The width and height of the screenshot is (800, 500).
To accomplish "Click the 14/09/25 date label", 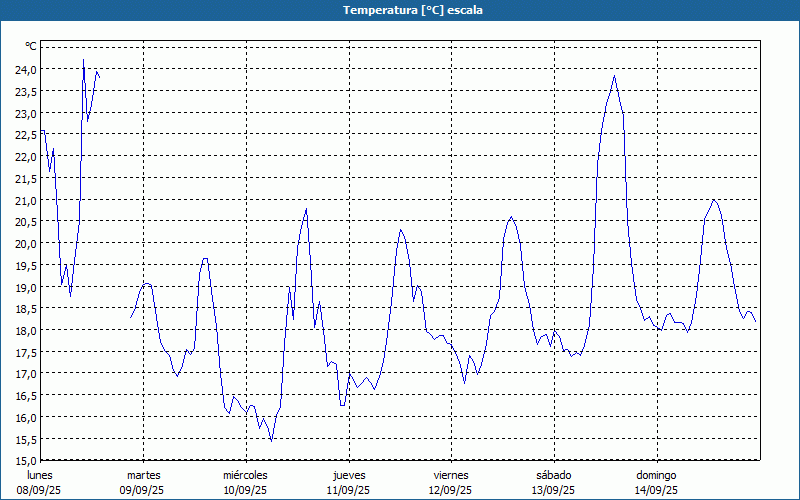I will point(656,490).
